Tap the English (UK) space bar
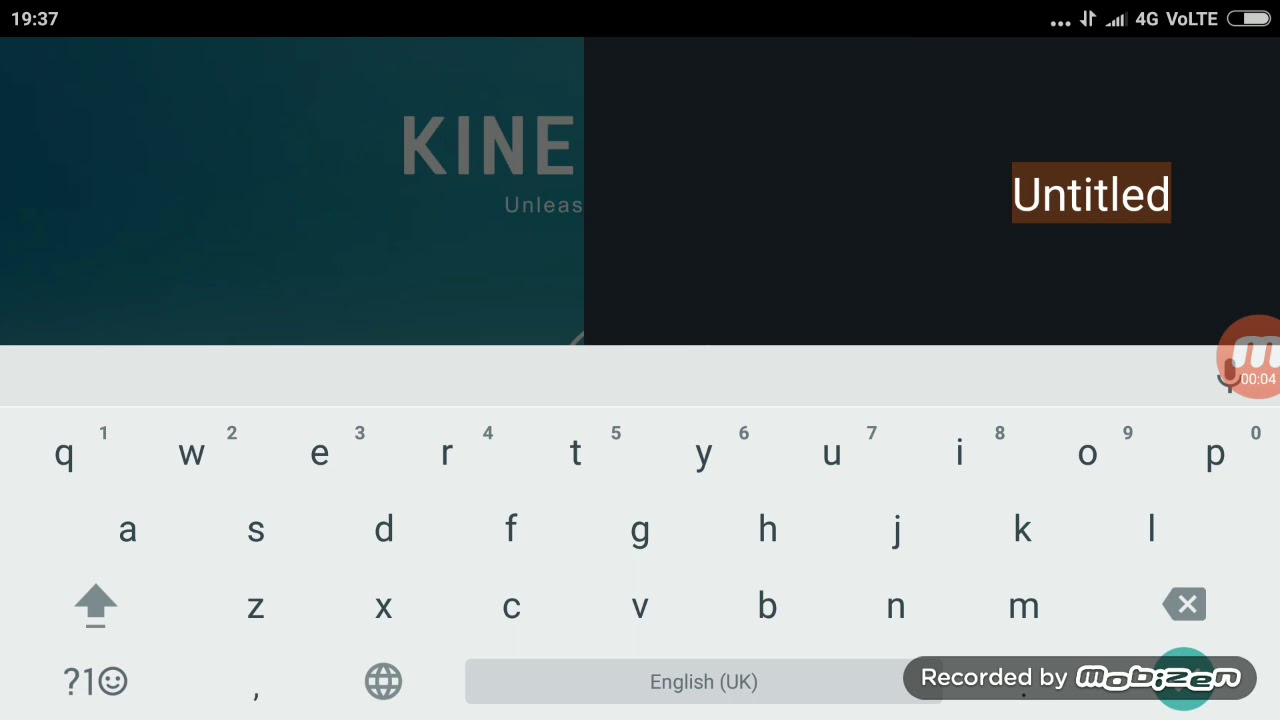The height and width of the screenshot is (720, 1280). [x=704, y=682]
